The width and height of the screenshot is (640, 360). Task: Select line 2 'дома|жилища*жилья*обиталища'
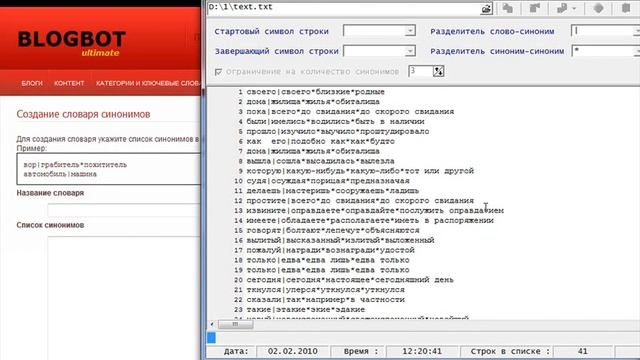313,102
